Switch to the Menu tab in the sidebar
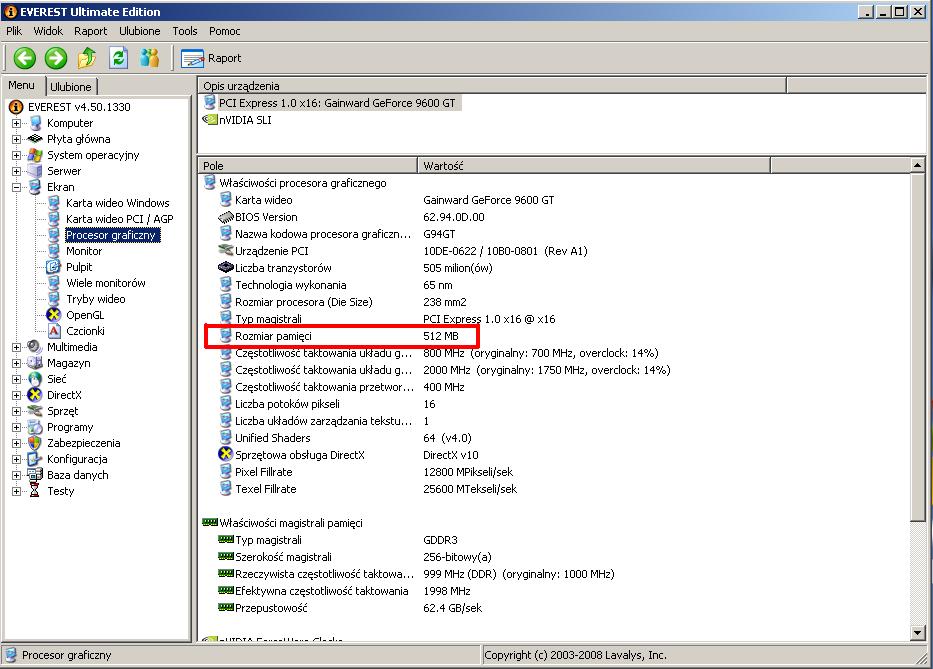Viewport: 933px width, 669px height. [x=22, y=85]
